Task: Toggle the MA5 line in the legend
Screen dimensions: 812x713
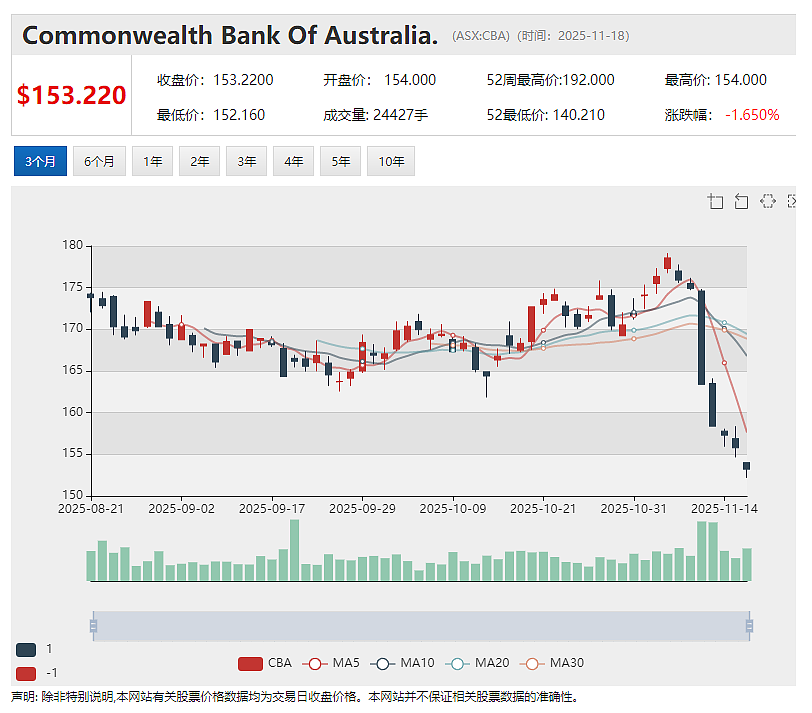Action: click(x=331, y=663)
